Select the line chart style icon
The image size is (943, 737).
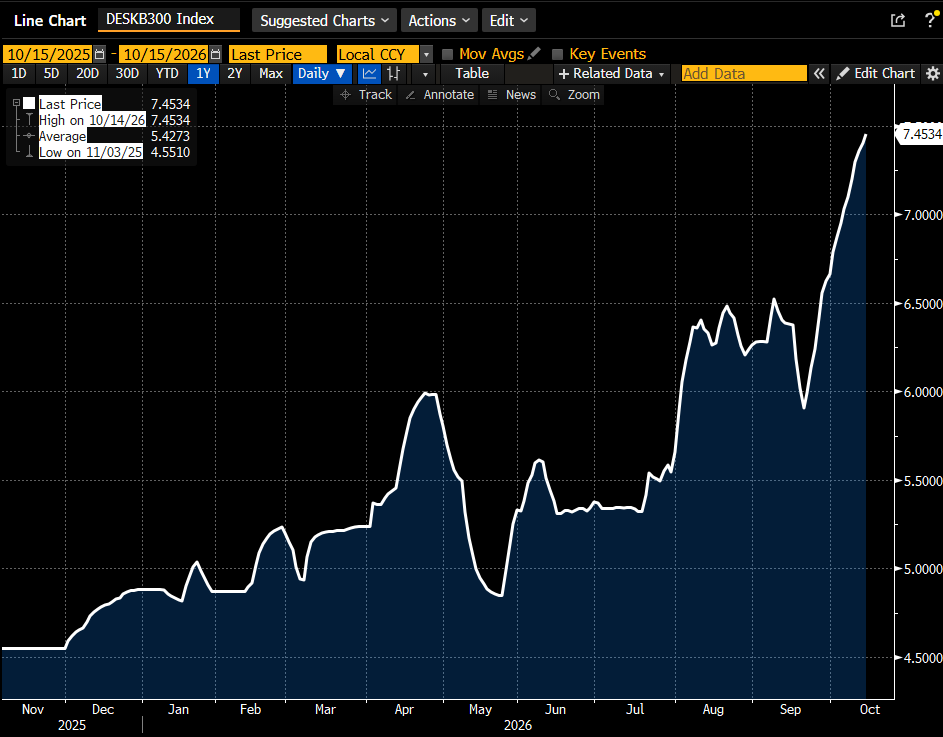tap(369, 73)
